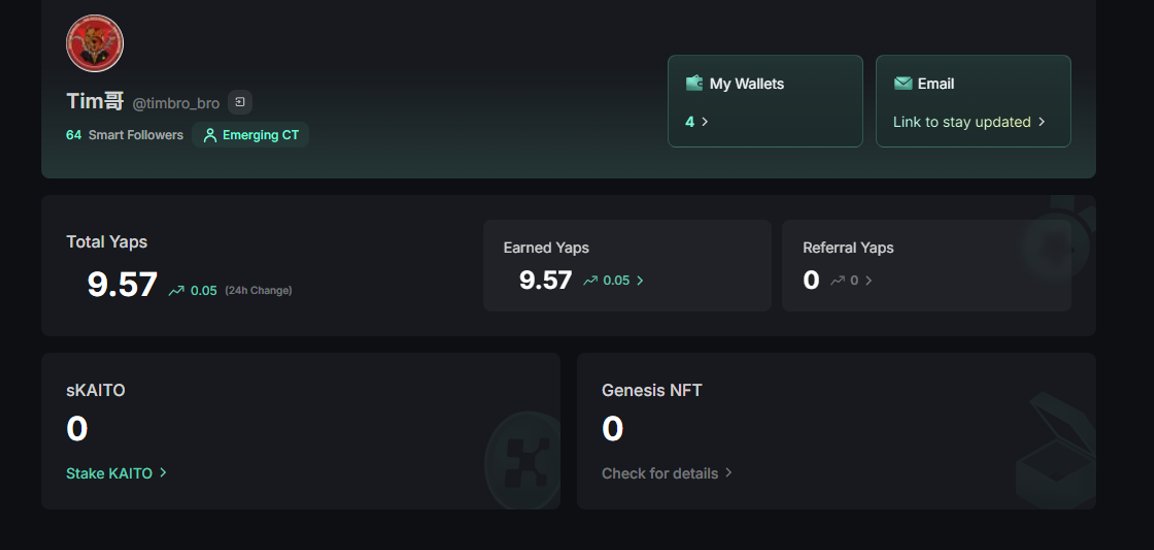Click the wallet count 4
Viewport: 1154px width, 550px height.
(x=690, y=122)
